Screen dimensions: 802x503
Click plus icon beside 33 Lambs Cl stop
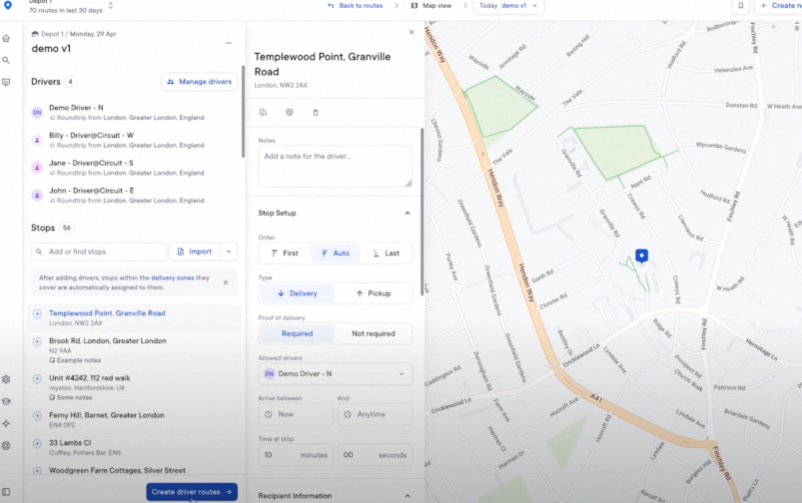pos(37,444)
